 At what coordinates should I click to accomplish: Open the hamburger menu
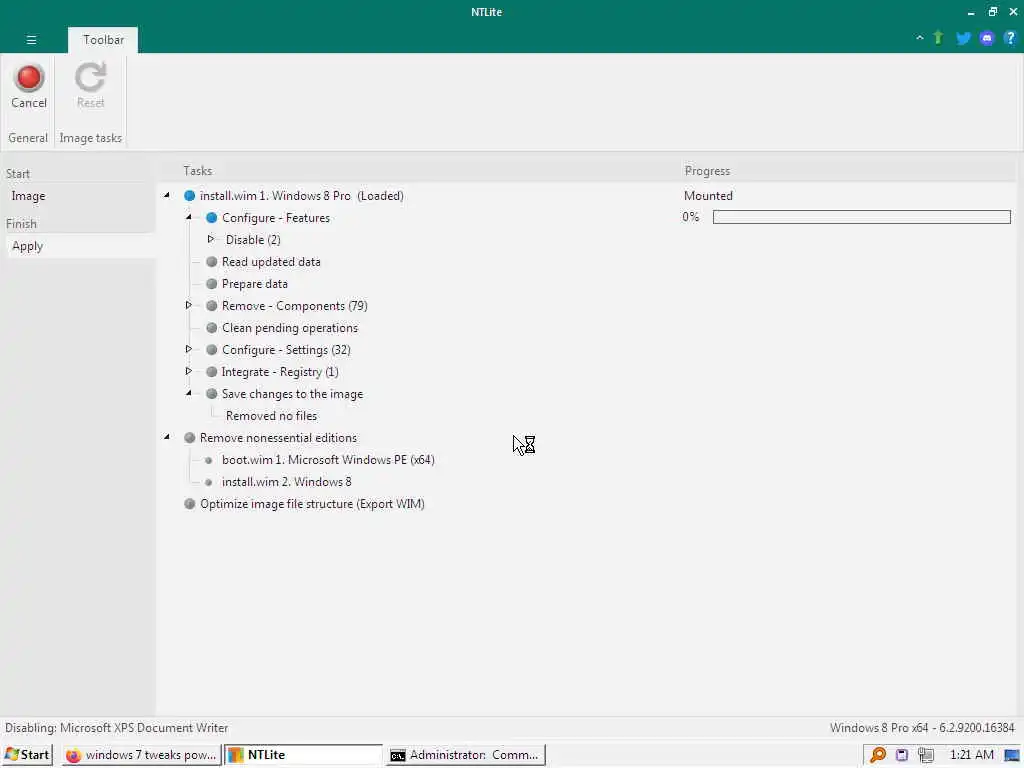tap(31, 40)
